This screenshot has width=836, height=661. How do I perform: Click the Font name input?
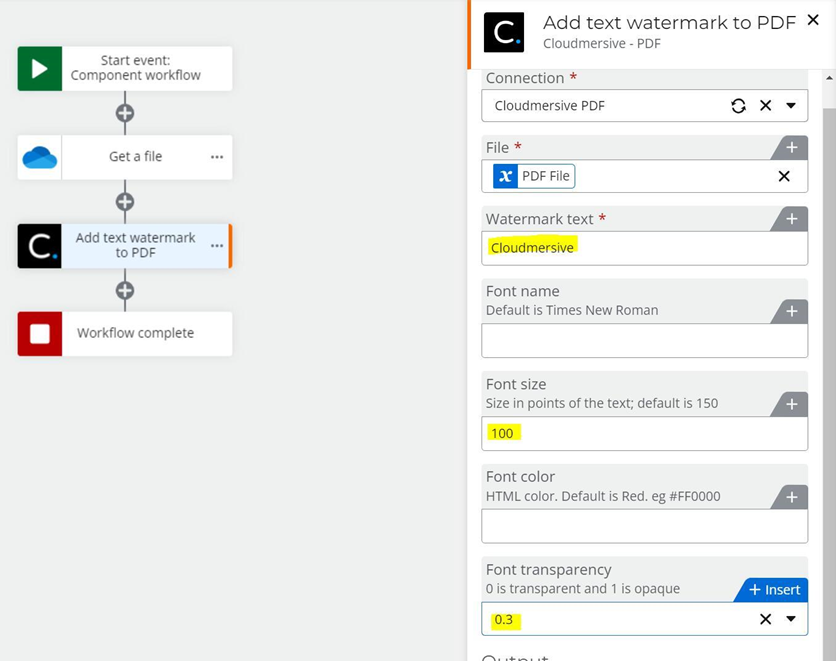point(645,341)
